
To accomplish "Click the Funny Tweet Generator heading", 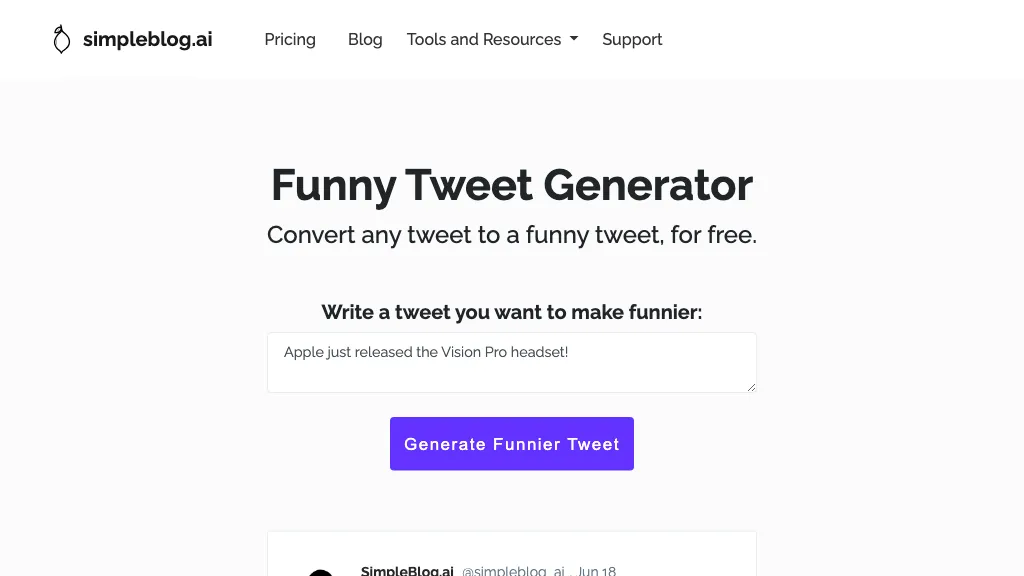I will tap(512, 185).
